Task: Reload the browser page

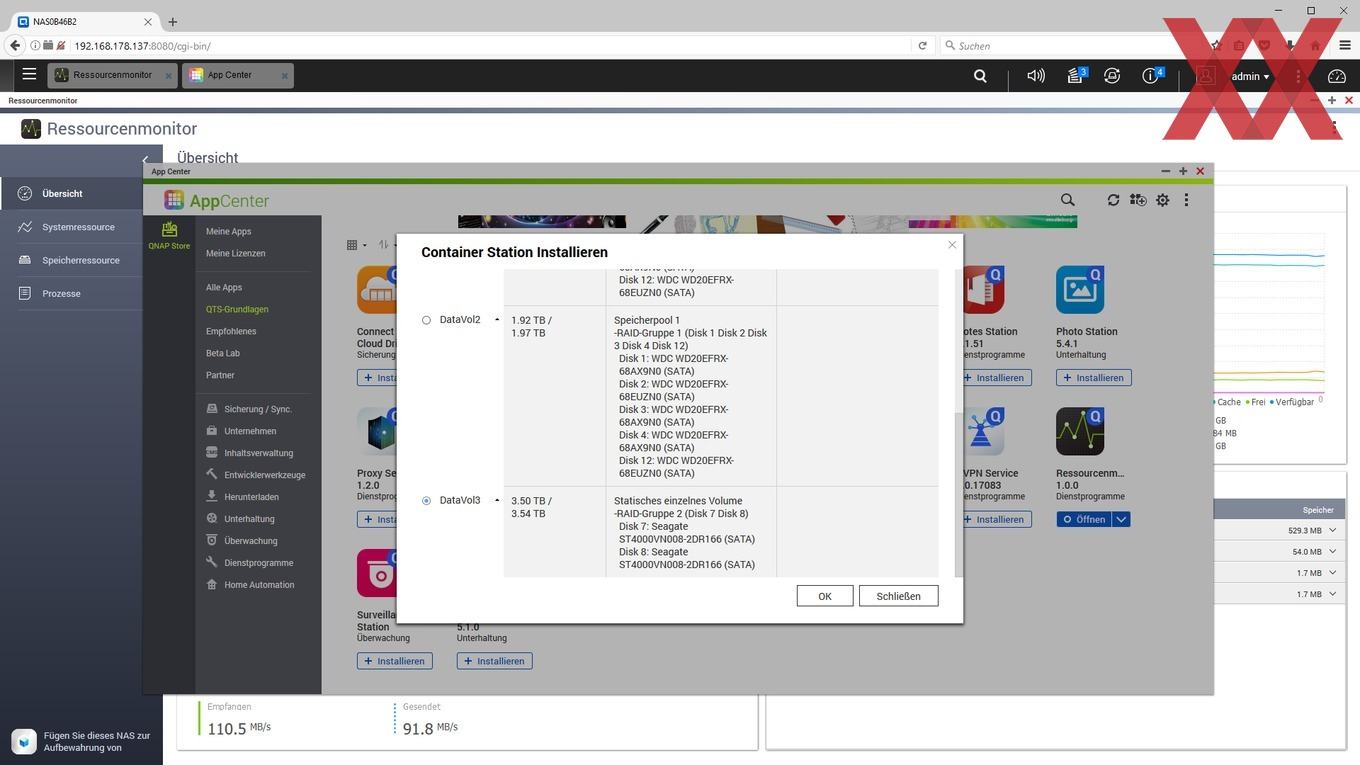Action: pyautogui.click(x=922, y=45)
